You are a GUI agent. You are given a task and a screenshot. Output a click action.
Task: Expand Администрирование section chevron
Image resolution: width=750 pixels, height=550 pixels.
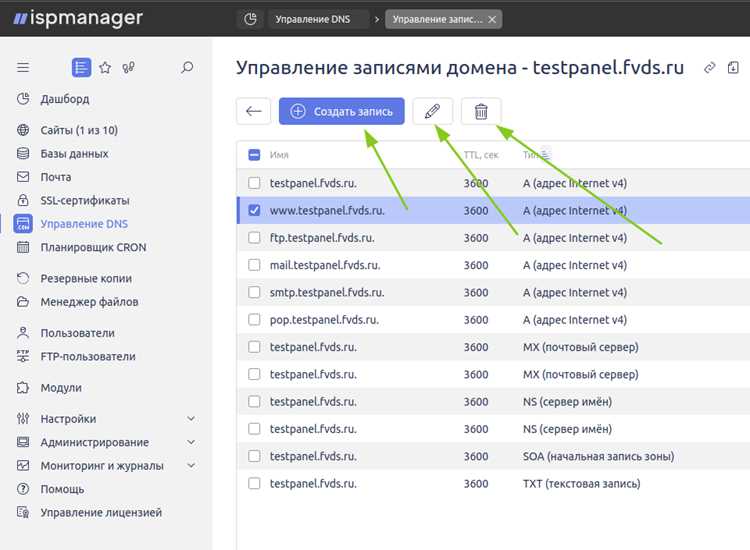[191, 442]
